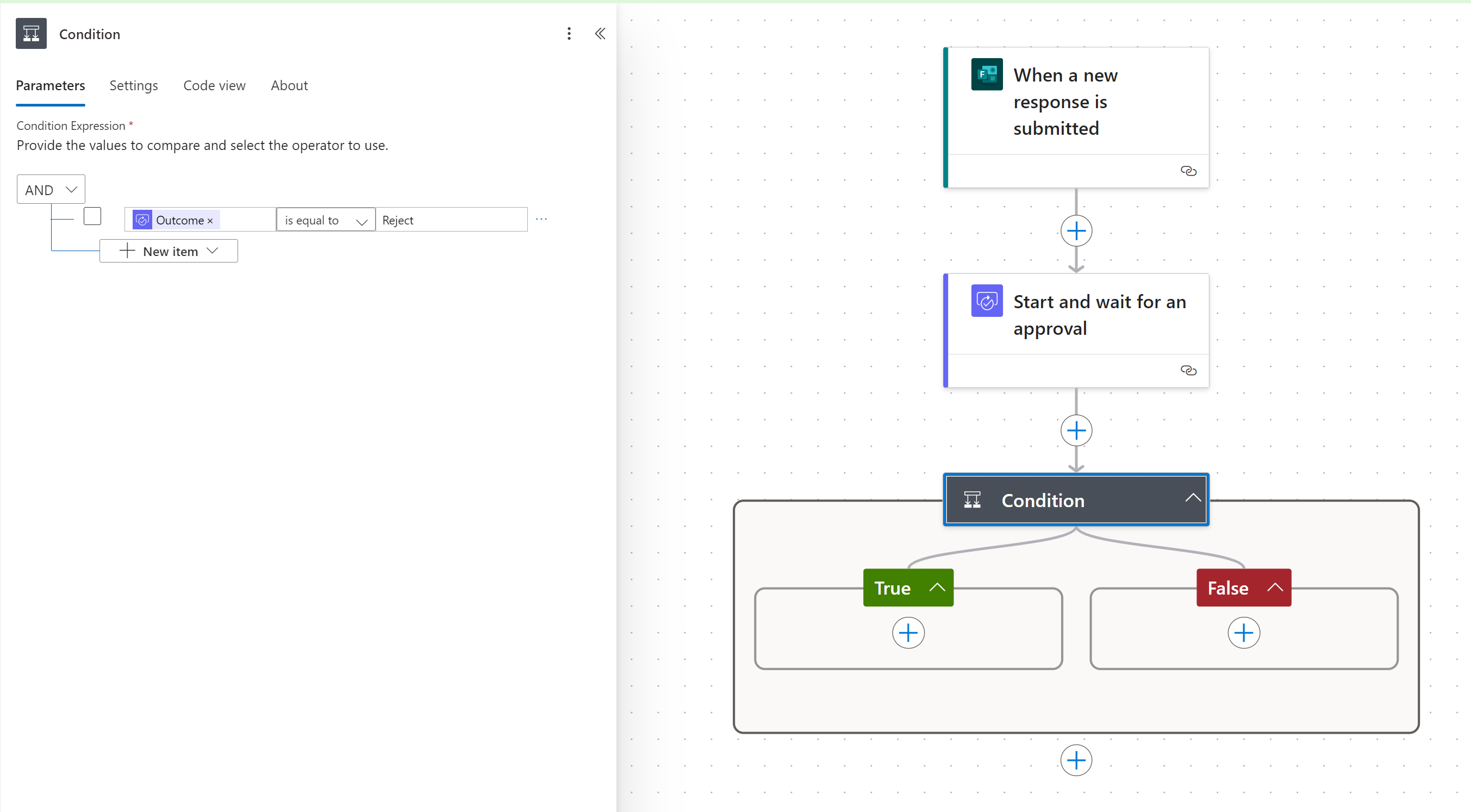Open the Settings tab

tap(134, 86)
